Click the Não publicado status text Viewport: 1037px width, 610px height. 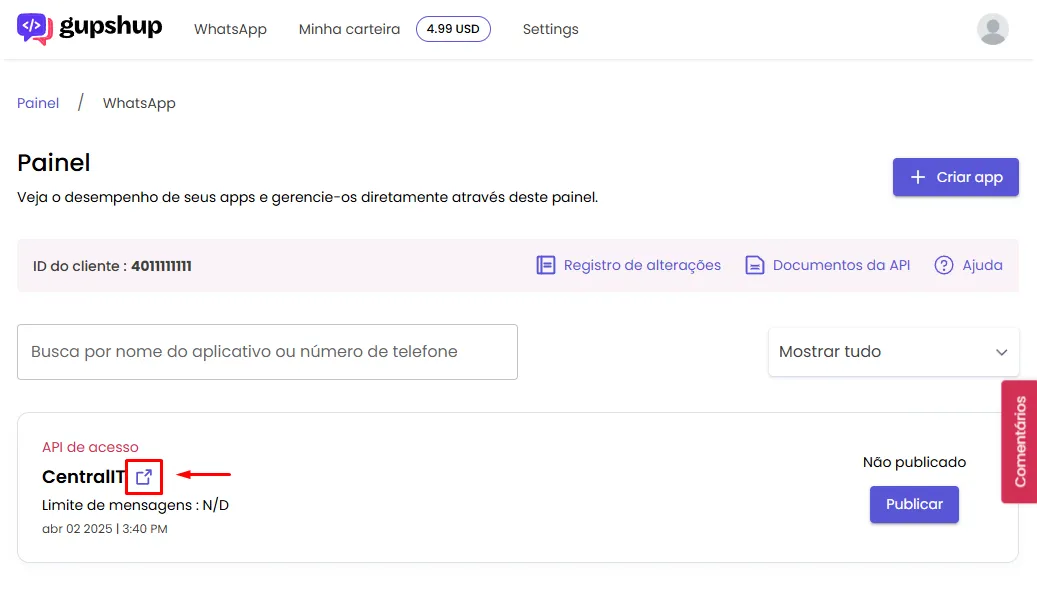click(x=914, y=462)
